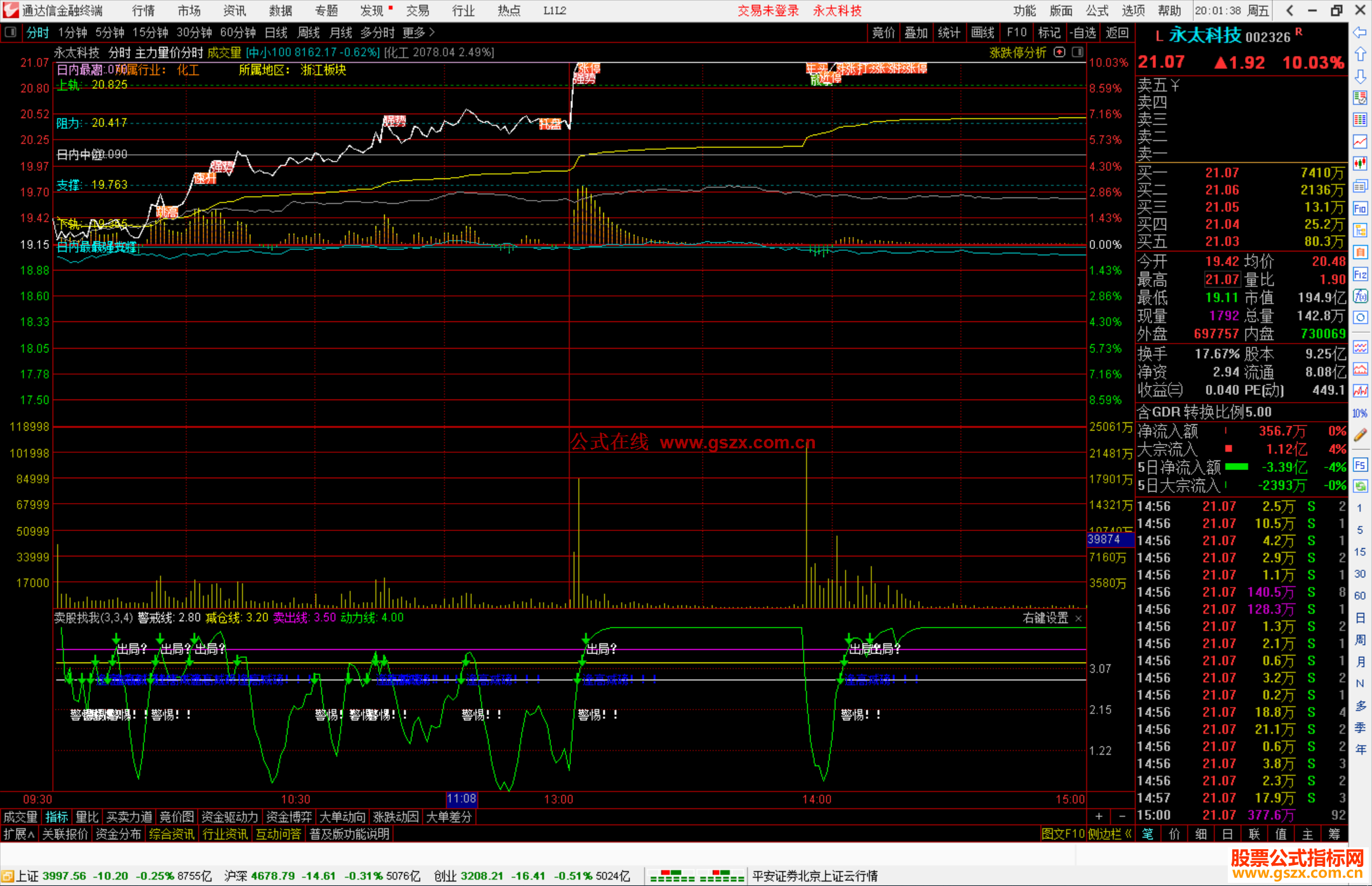Collapse the 侧边栏 sidebar toggle

[1110, 834]
